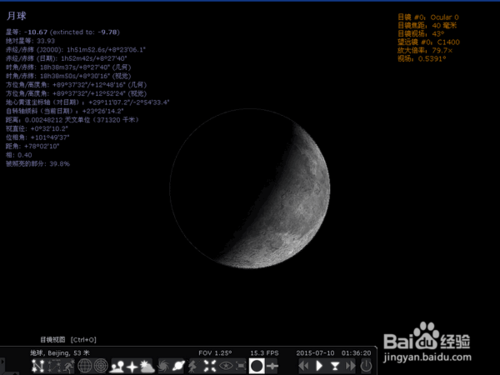Toggle the azimuthal grid
The width and height of the screenshot is (500, 375).
point(101,366)
